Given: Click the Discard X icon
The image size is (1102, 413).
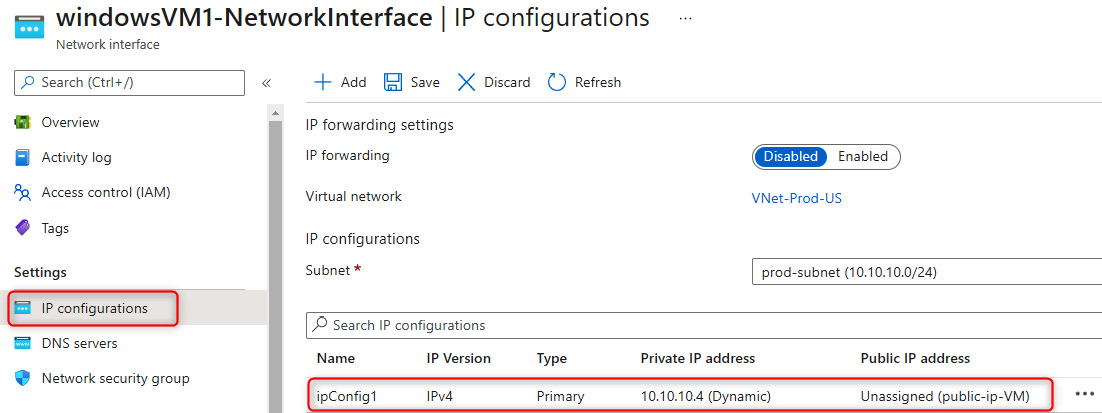Looking at the screenshot, I should point(467,82).
